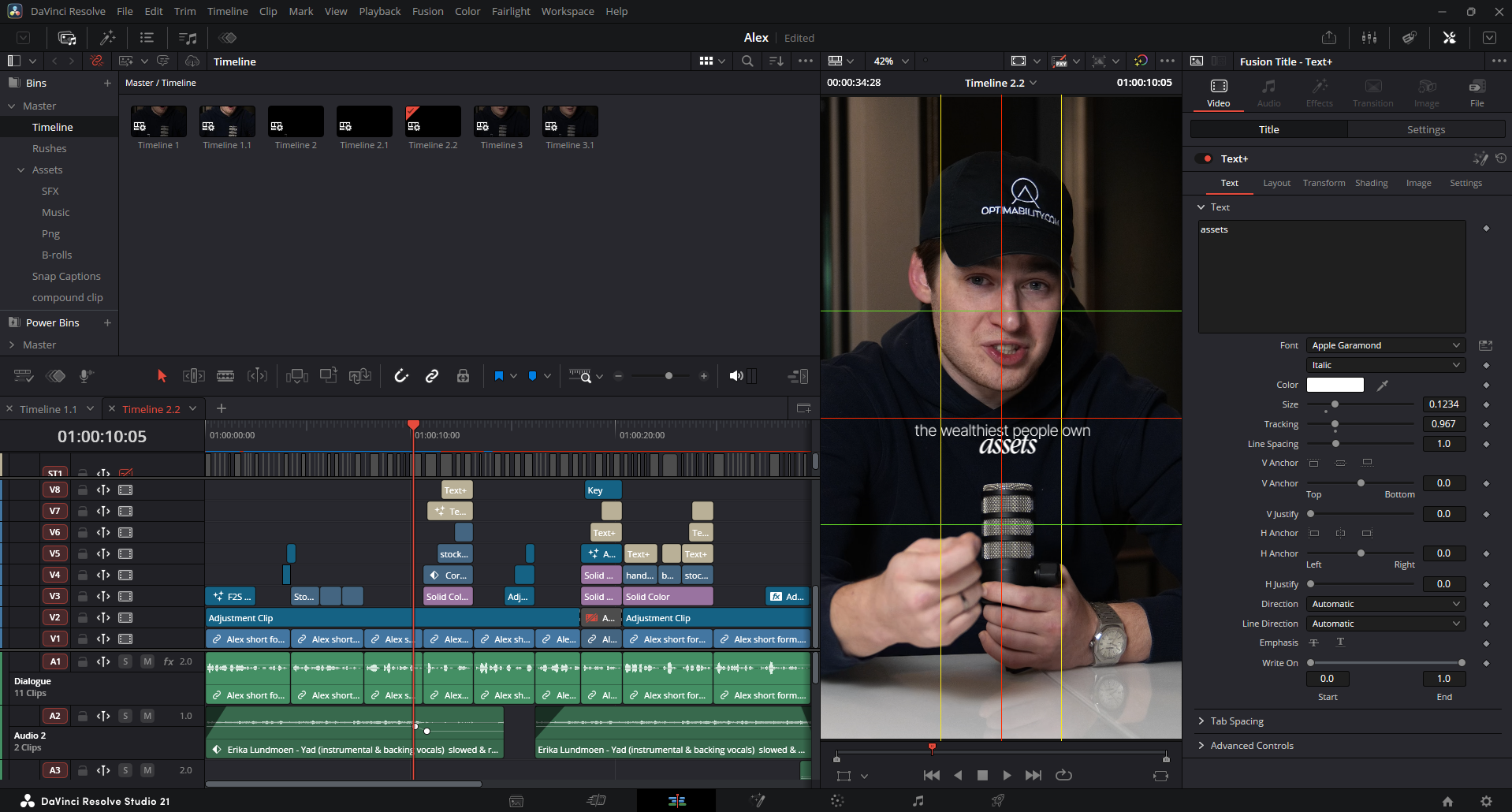
Task: Click the Replace Clip icon
Action: coord(360,376)
